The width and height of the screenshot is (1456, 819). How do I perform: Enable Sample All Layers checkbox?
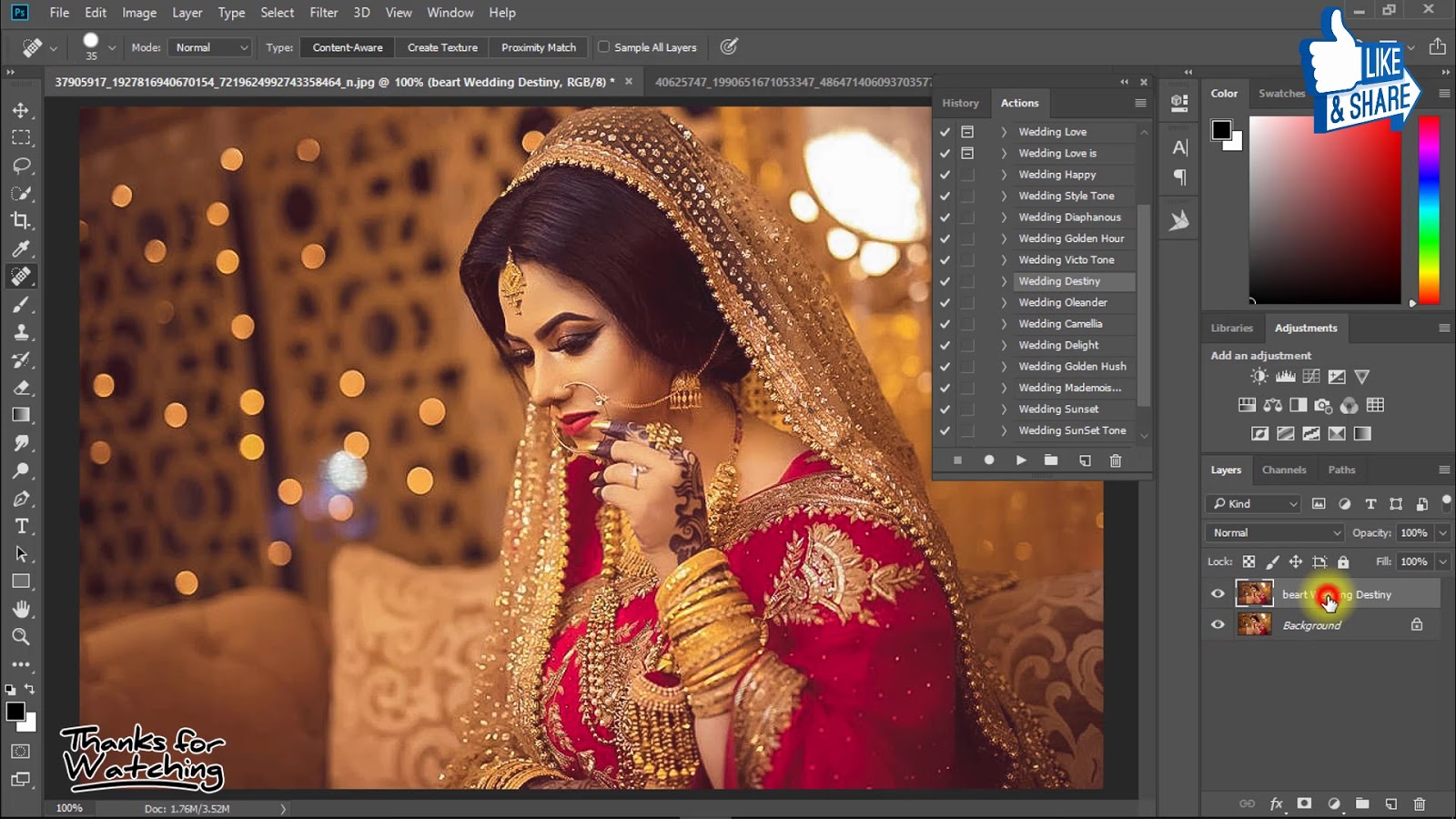(x=603, y=47)
